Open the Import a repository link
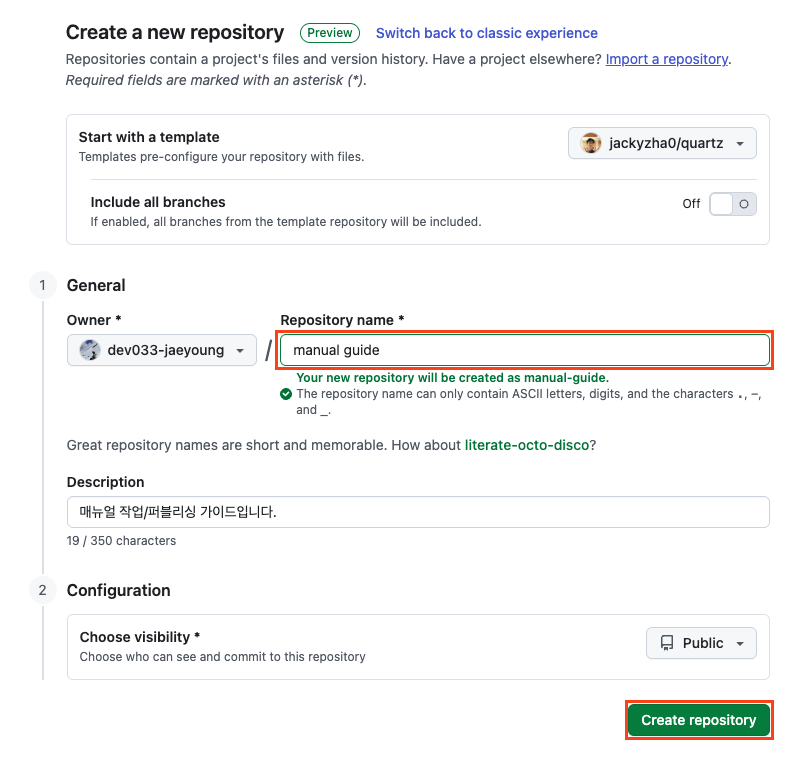Image resolution: width=812 pixels, height=764 pixels. (667, 59)
